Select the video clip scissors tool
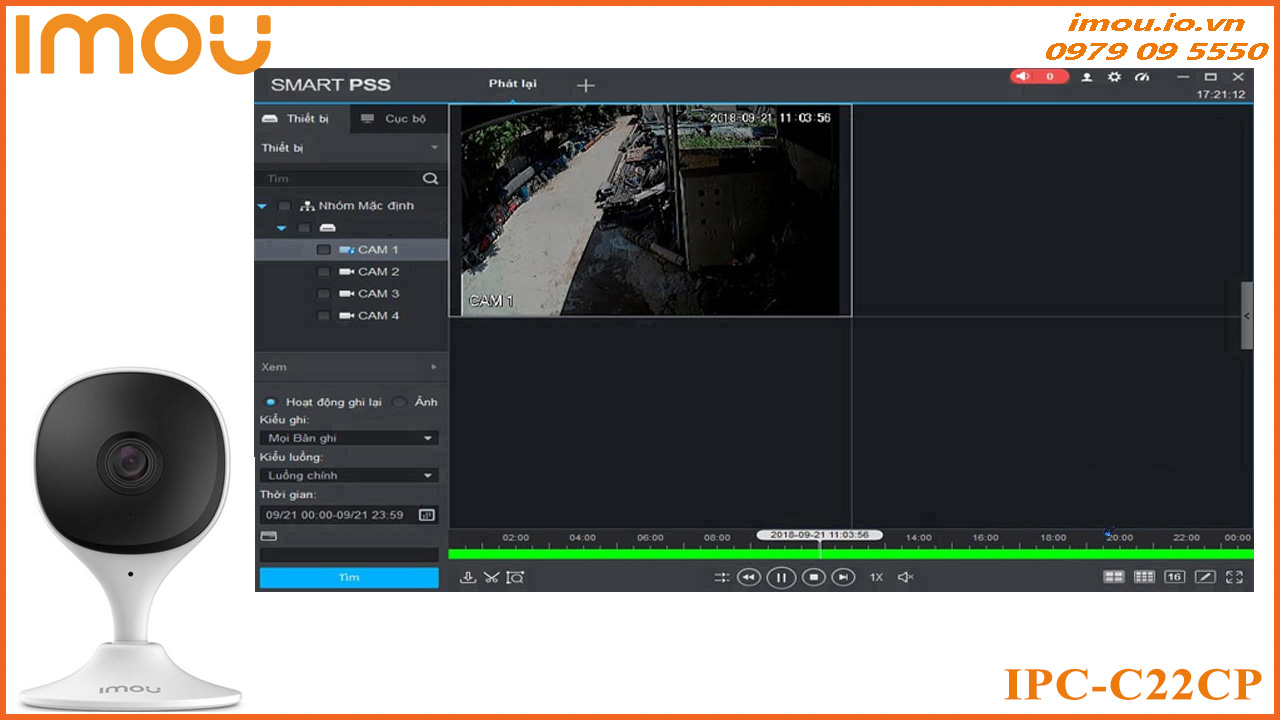Screen dimensions: 1280x720 coord(492,576)
